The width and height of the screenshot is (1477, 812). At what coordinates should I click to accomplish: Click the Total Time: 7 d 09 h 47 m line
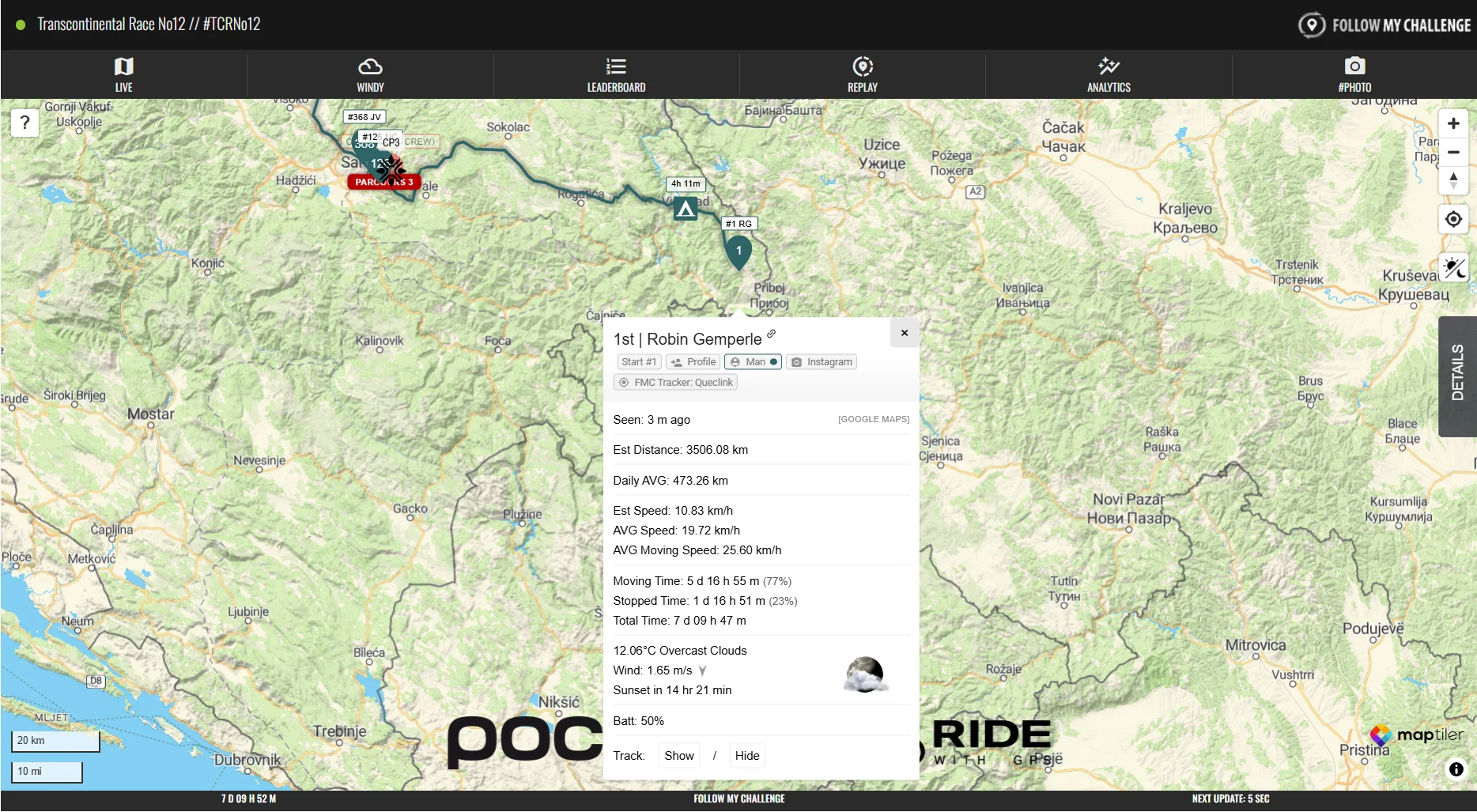680,621
